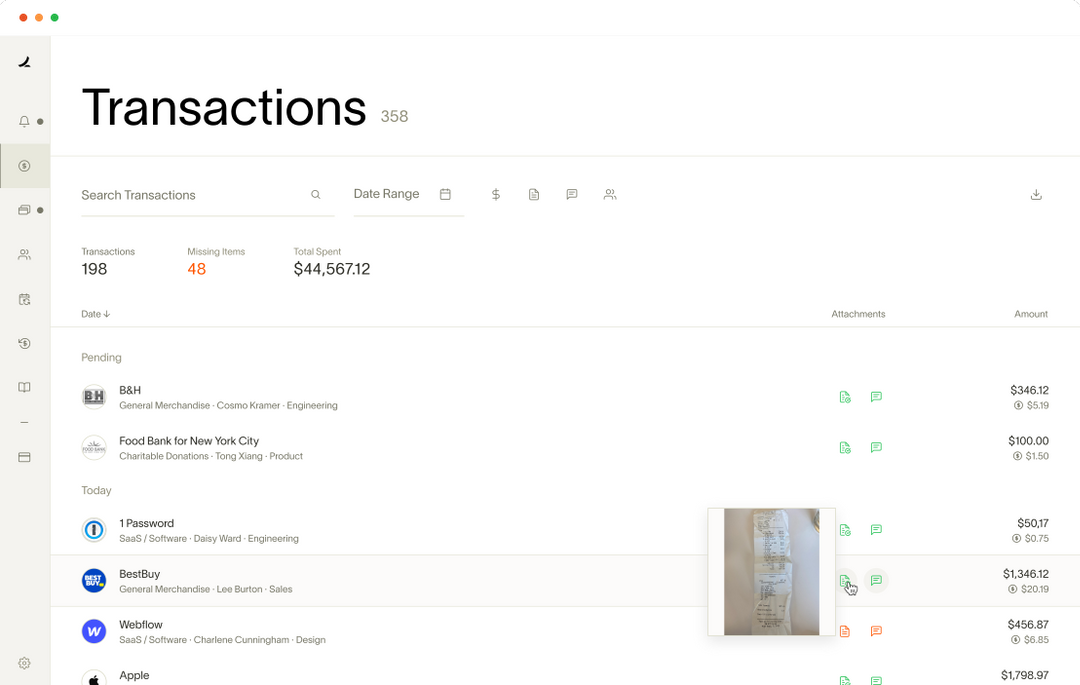The height and width of the screenshot is (685, 1080).
Task: Open the Reimbursements sidebar icon
Action: [23, 343]
